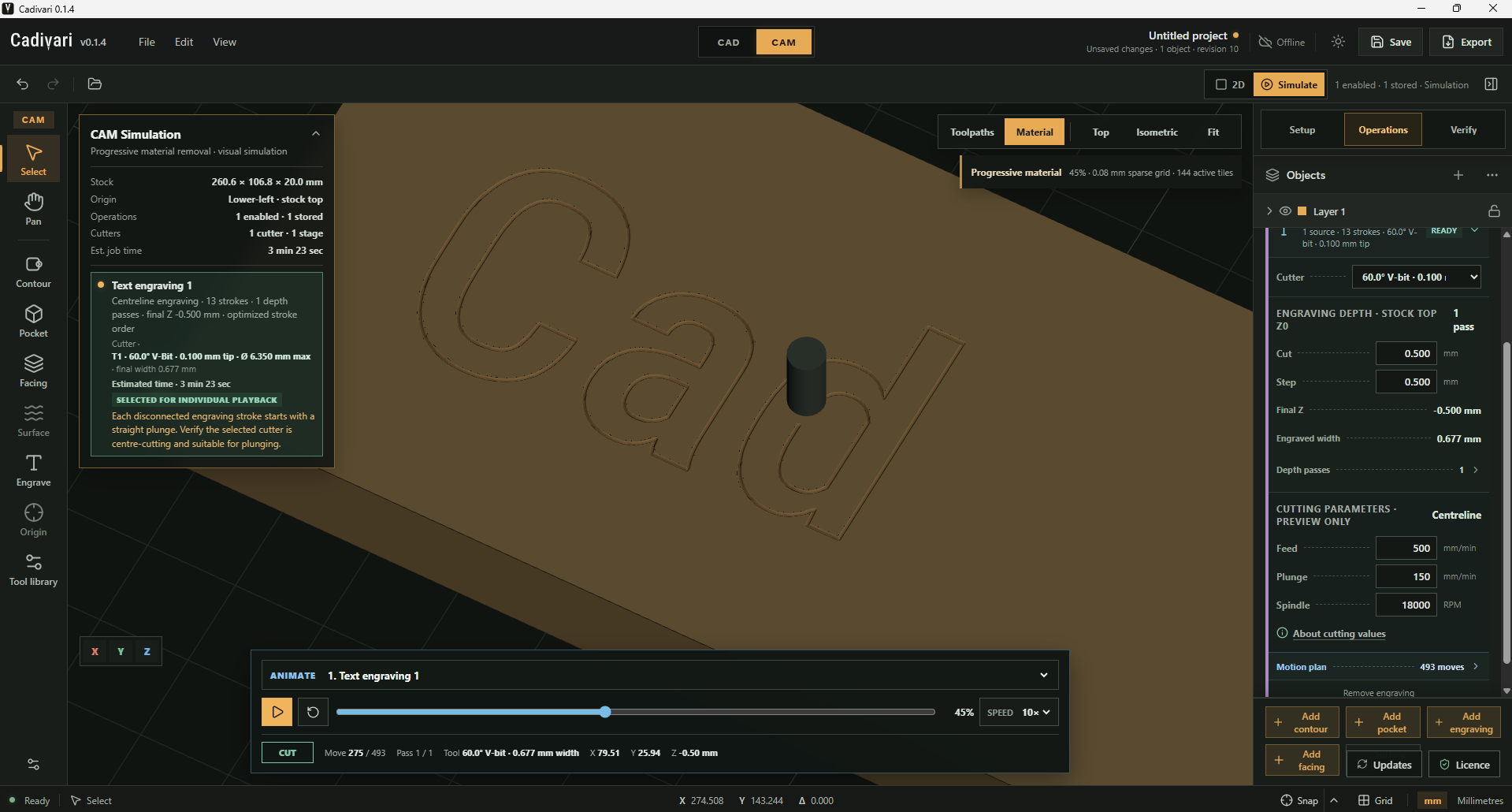Activate the Pan hand tool
The image size is (1512, 812).
click(x=33, y=209)
